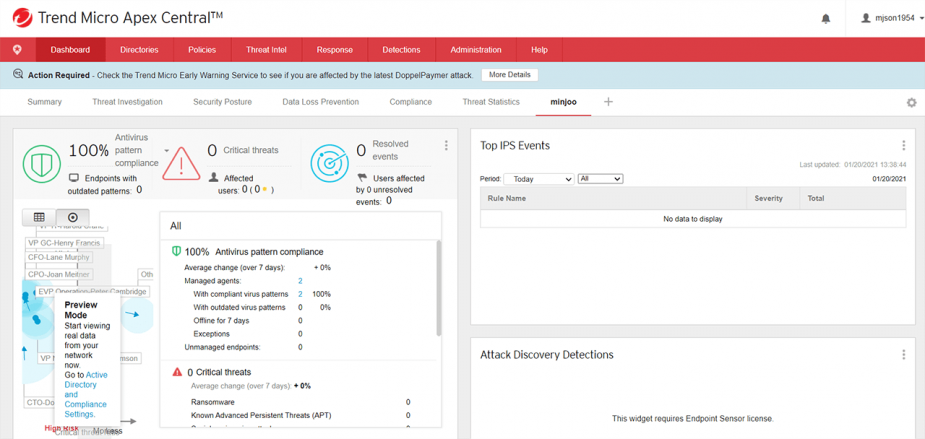Screen dimensions: 925x439
Task: Click the details panel vertical scrollbar
Action: click(438, 288)
